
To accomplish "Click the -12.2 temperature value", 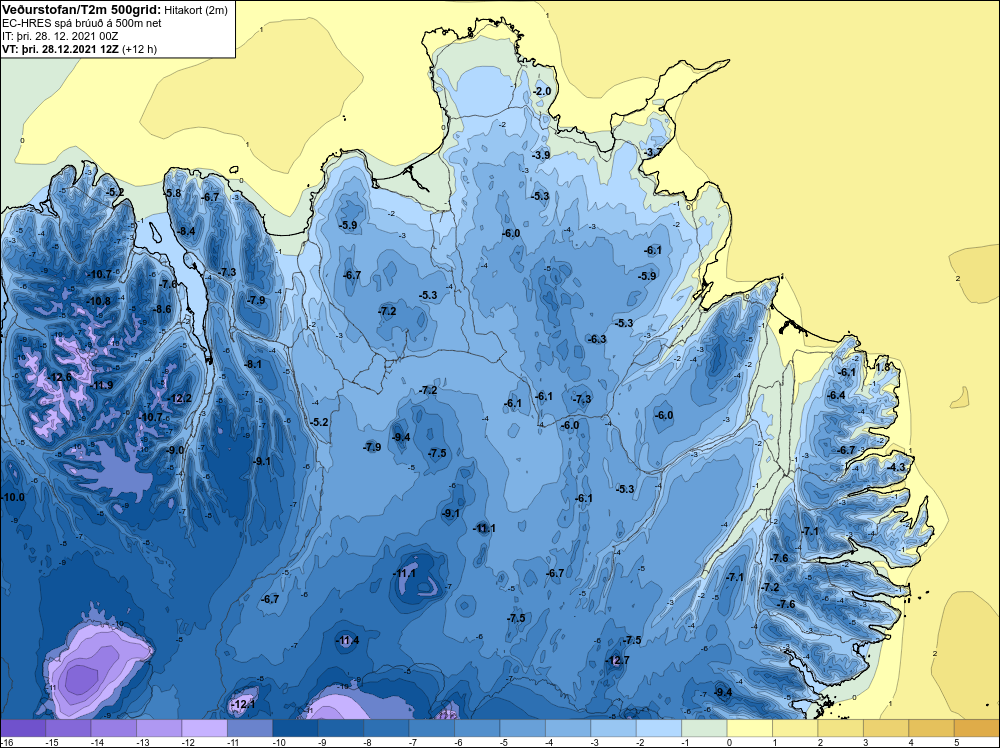I will [x=180, y=399].
